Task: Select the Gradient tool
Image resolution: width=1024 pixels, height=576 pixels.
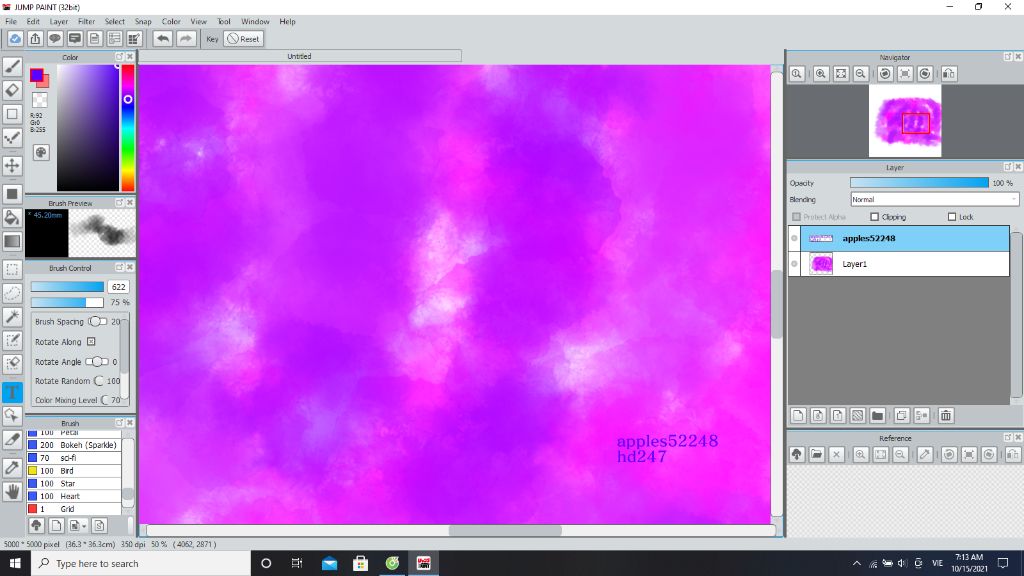Action: pyautogui.click(x=12, y=241)
